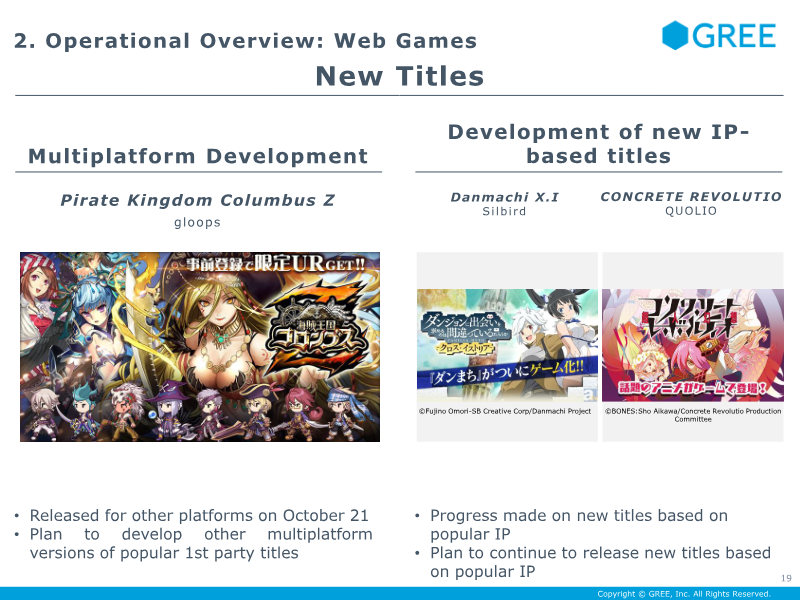The height and width of the screenshot is (600, 800).
Task: Select 'Plan to develop other multiplatform' bullet
Action: click(201, 543)
